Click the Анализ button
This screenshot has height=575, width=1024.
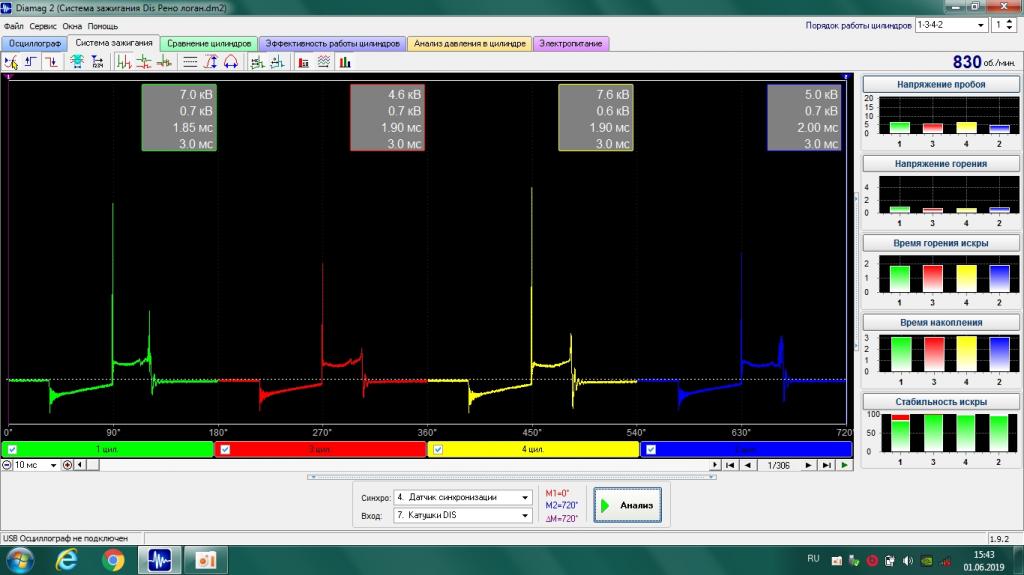628,505
